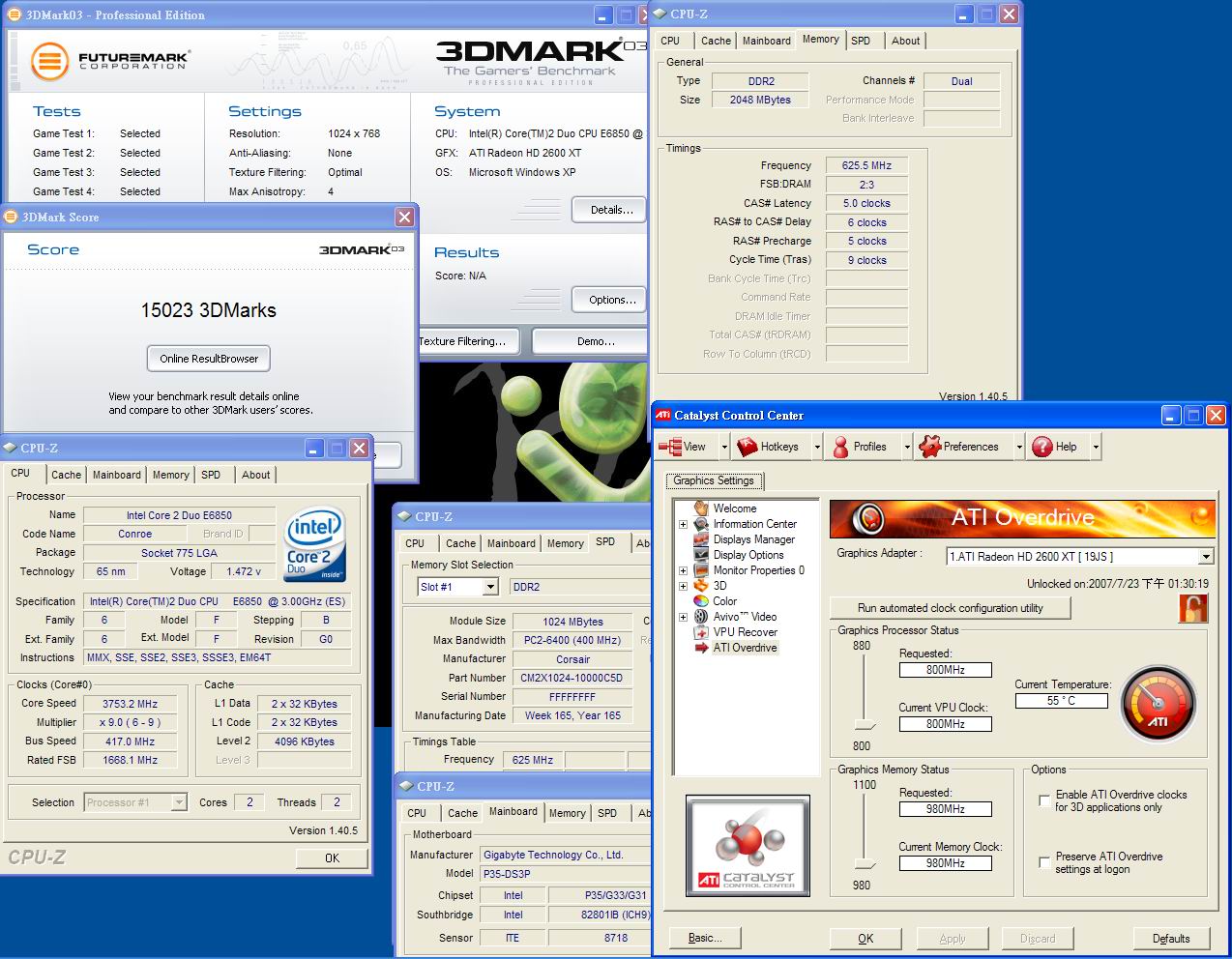This screenshot has height=959, width=1232.
Task: Enable Preserve ATI Overdrive settings at logon
Action: (x=1044, y=862)
